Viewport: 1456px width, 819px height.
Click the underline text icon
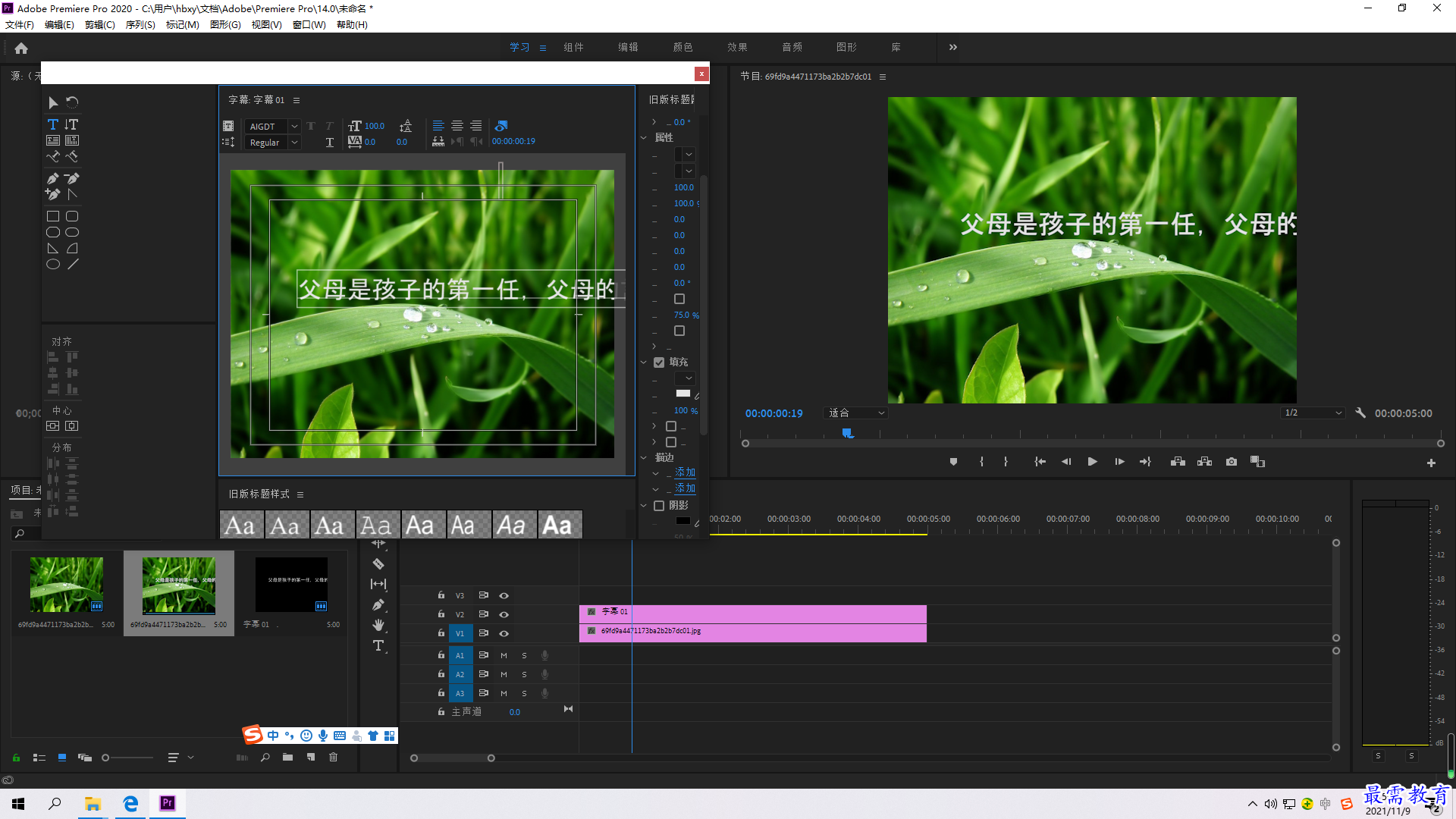329,143
